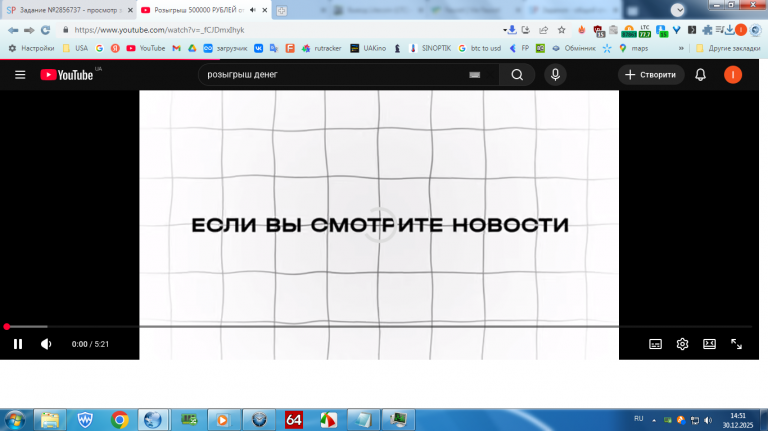
Task: Seek on the video progress bar
Action: pyautogui.click(x=379, y=326)
